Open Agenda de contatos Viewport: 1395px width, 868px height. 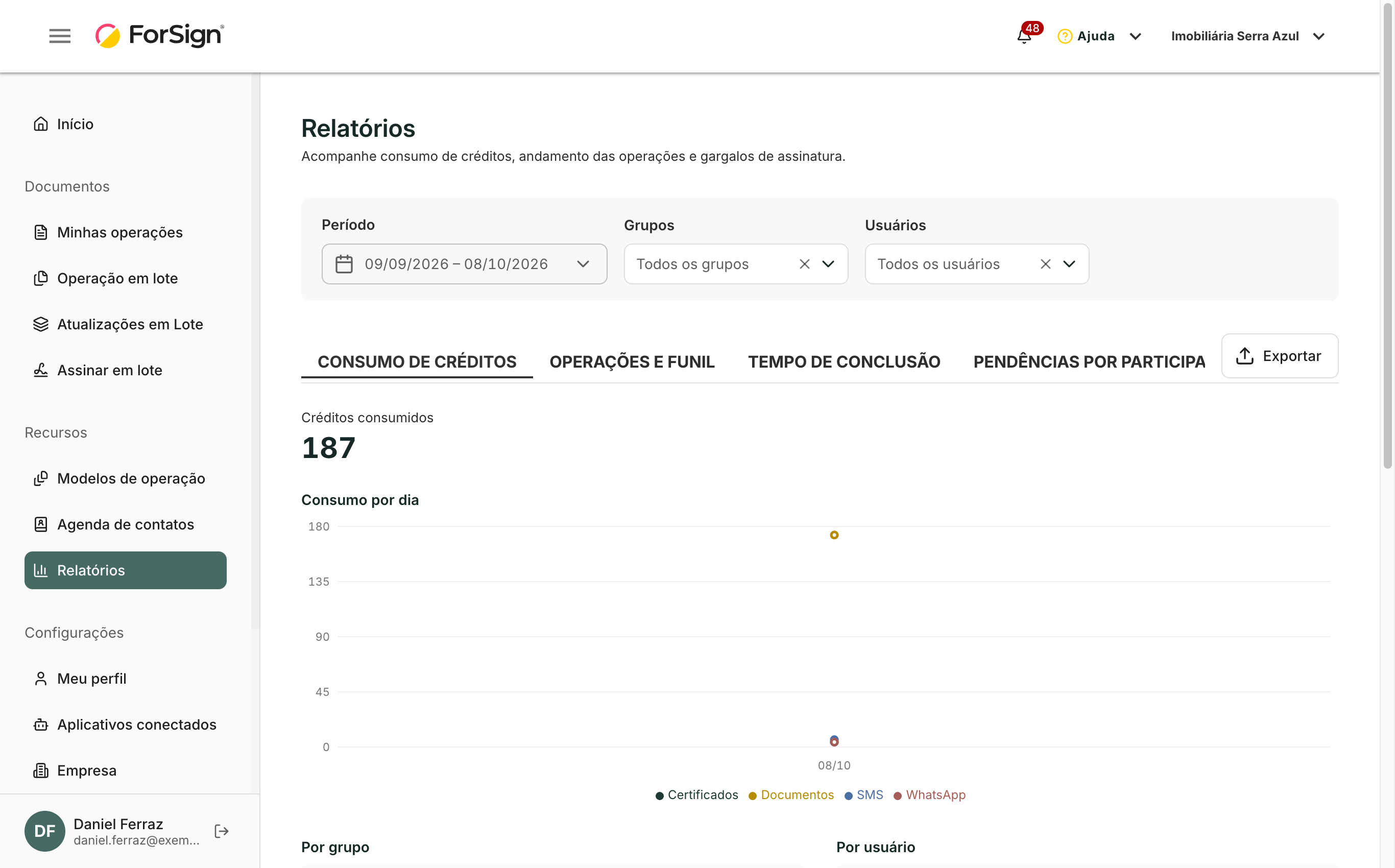(125, 524)
